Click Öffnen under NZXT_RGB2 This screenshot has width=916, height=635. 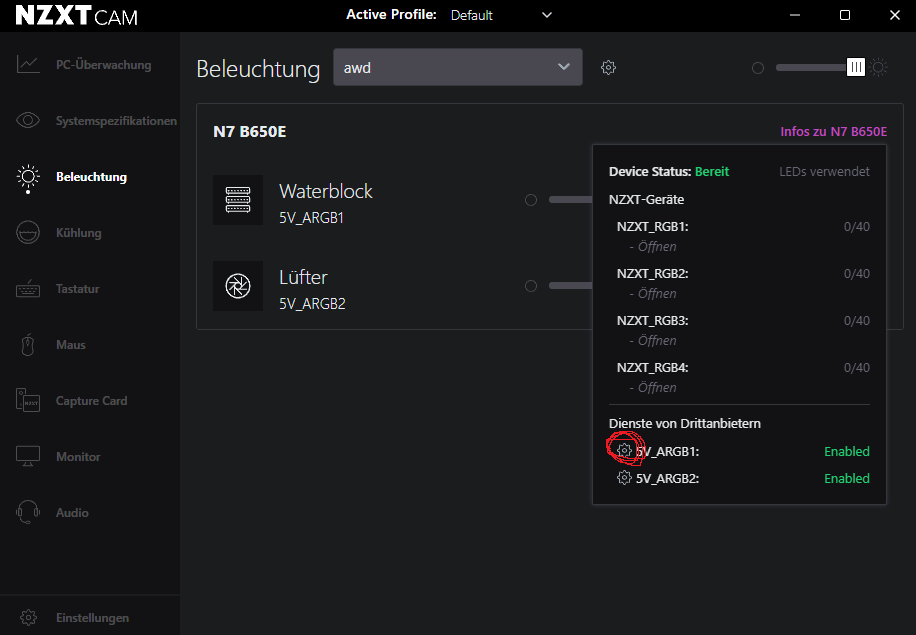[657, 293]
